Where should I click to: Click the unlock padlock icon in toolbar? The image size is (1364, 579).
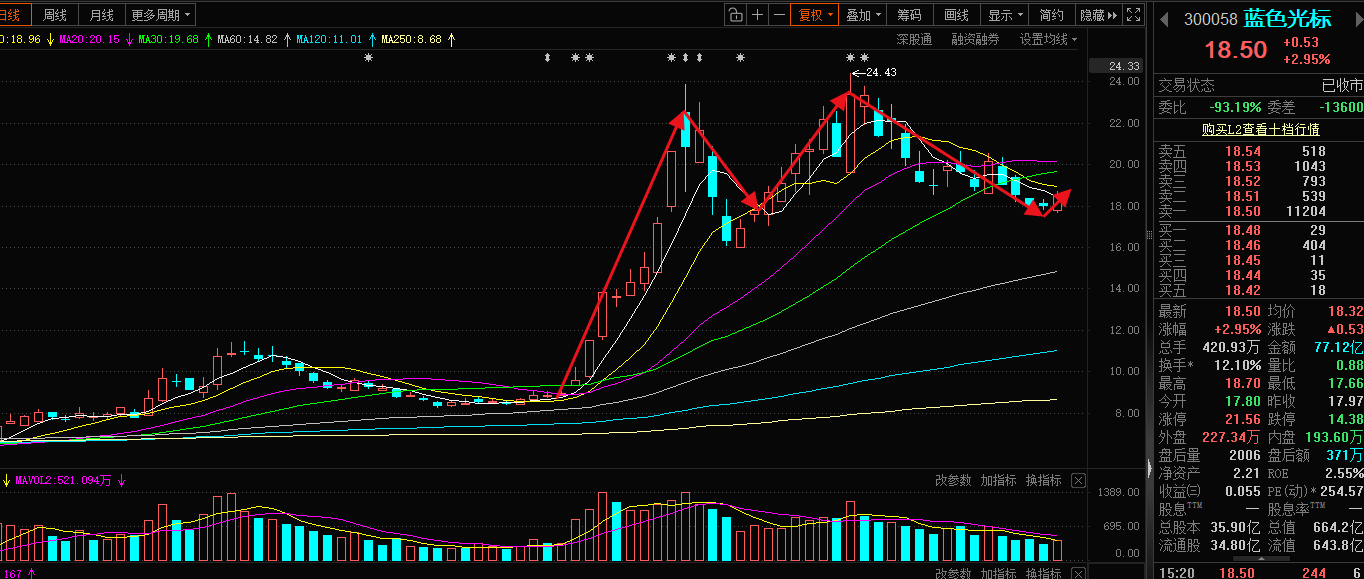click(x=736, y=15)
